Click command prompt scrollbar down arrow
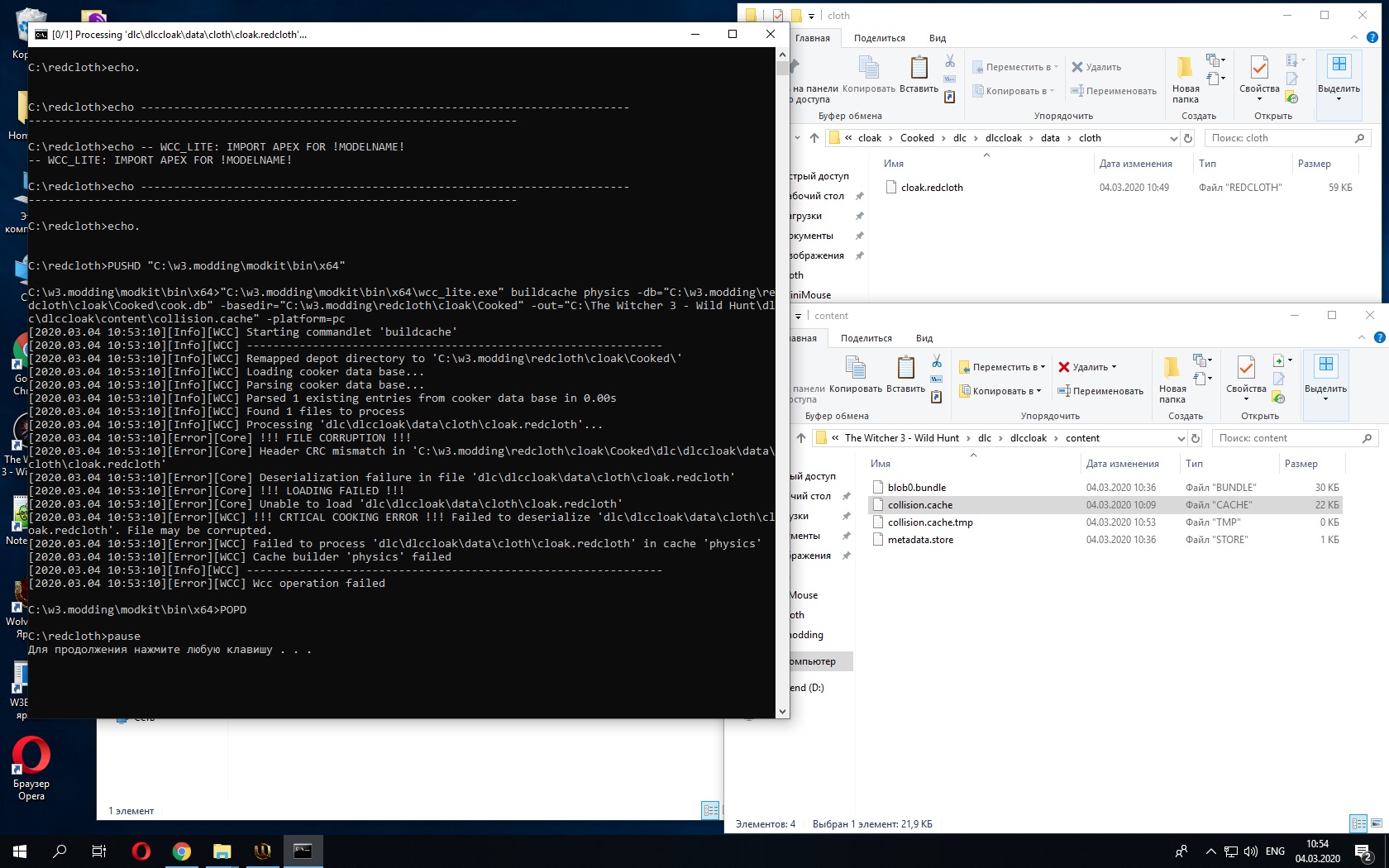1389x868 pixels. pos(782,711)
